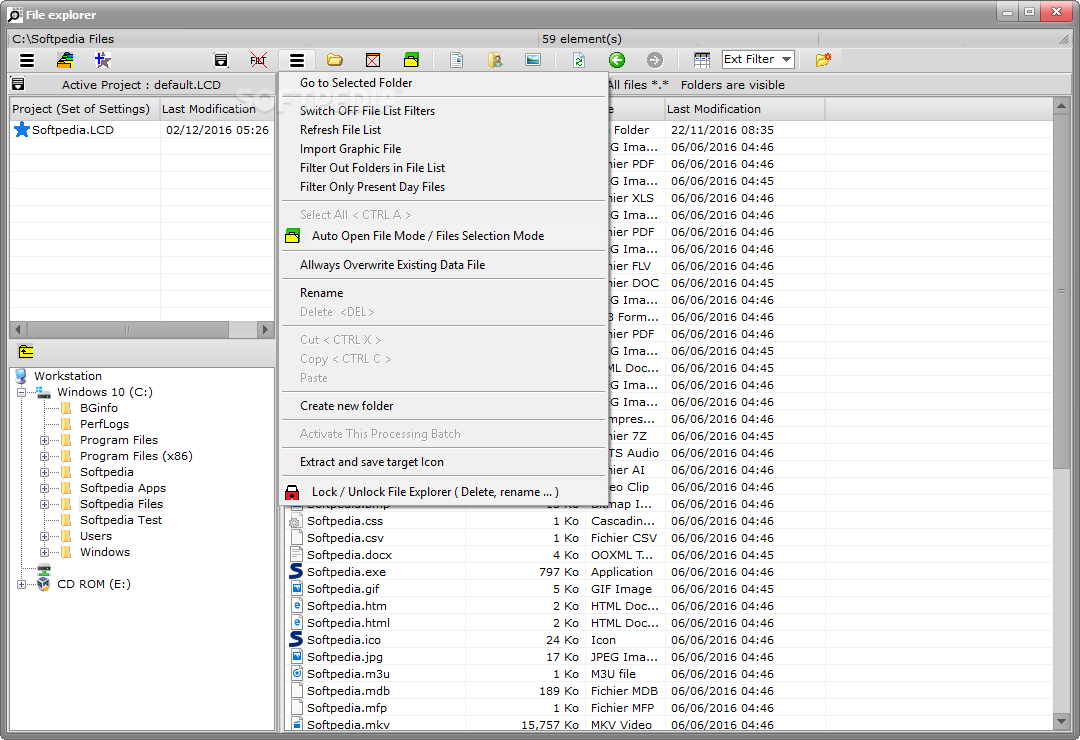The image size is (1080, 740).
Task: Click the grey forward arrow icon
Action: pyautogui.click(x=655, y=60)
